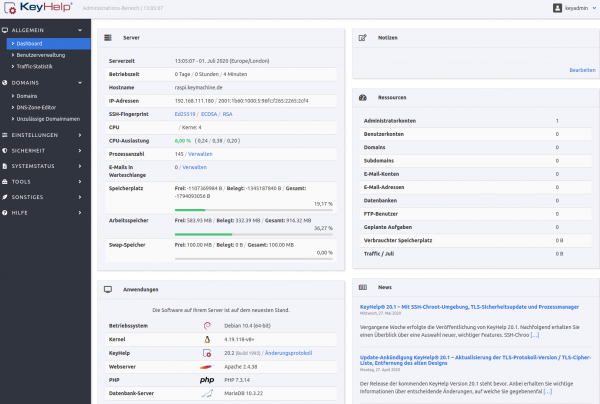This screenshot has width=600, height=404.
Task: Click the Tools toolbox icon
Action: point(5,182)
